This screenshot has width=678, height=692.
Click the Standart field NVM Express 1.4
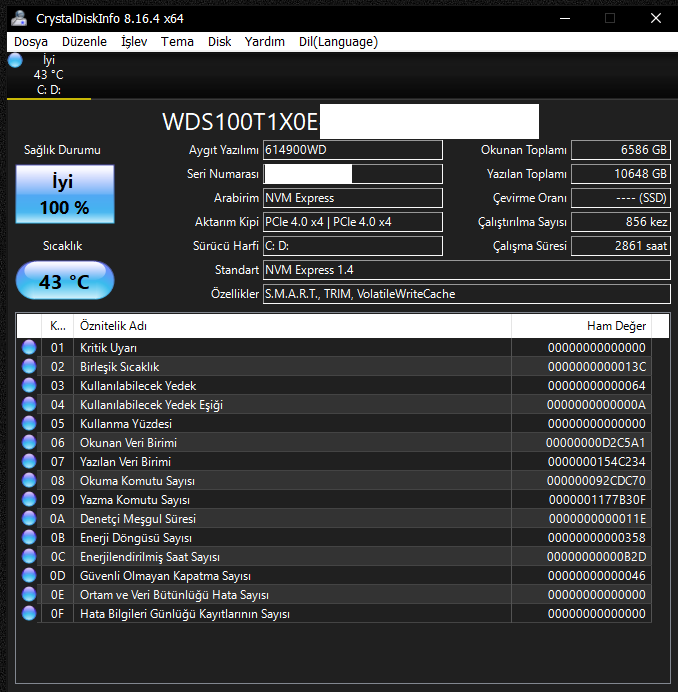coord(467,270)
